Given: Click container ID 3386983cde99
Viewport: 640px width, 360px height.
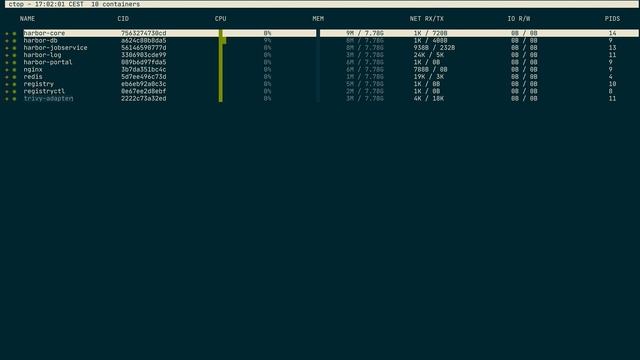Looking at the screenshot, I should (144, 55).
